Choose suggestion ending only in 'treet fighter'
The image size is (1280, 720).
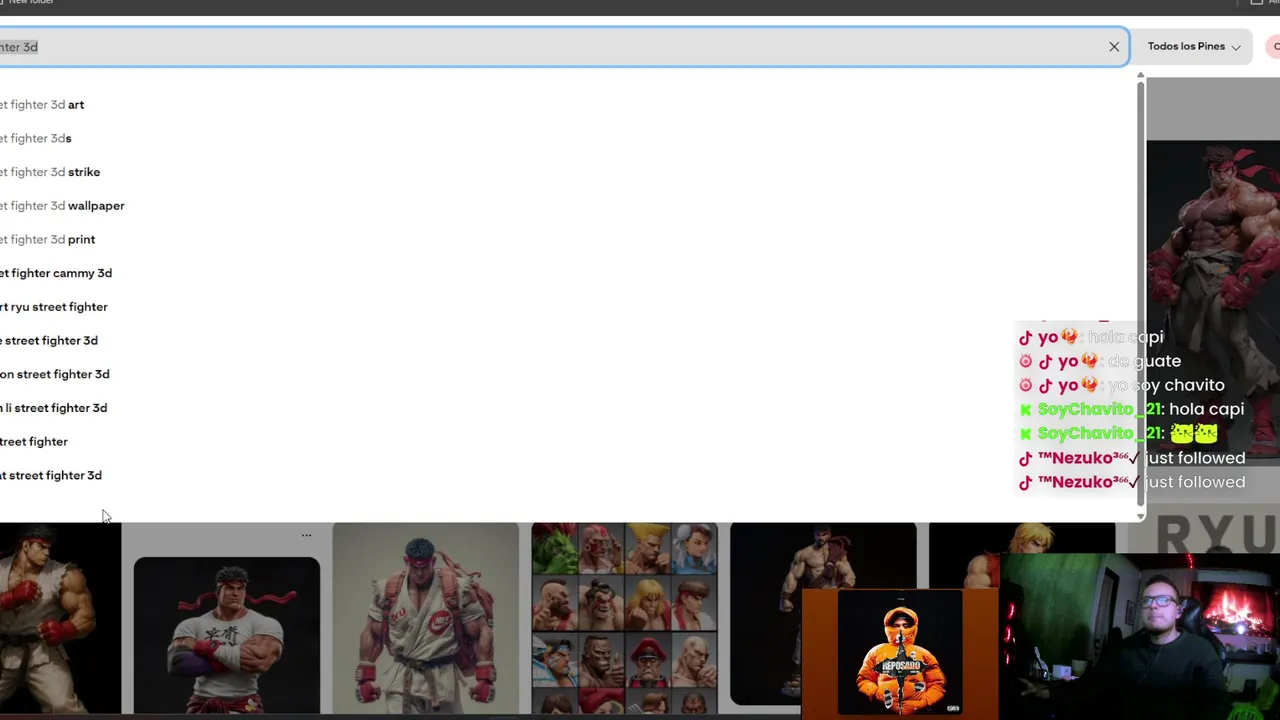point(34,442)
